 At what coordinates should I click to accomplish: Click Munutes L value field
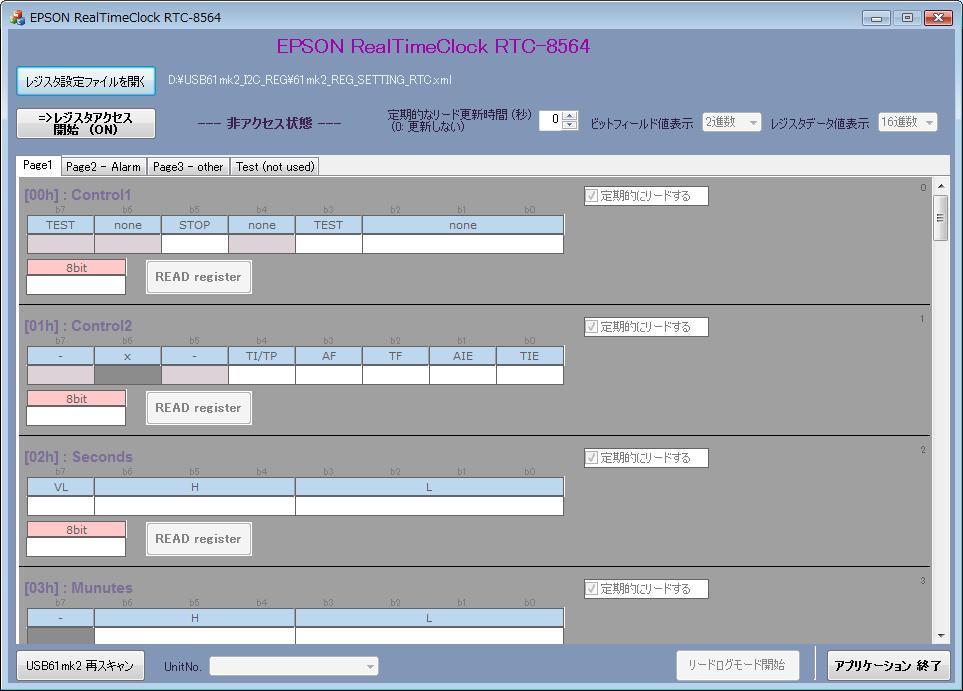pos(429,636)
